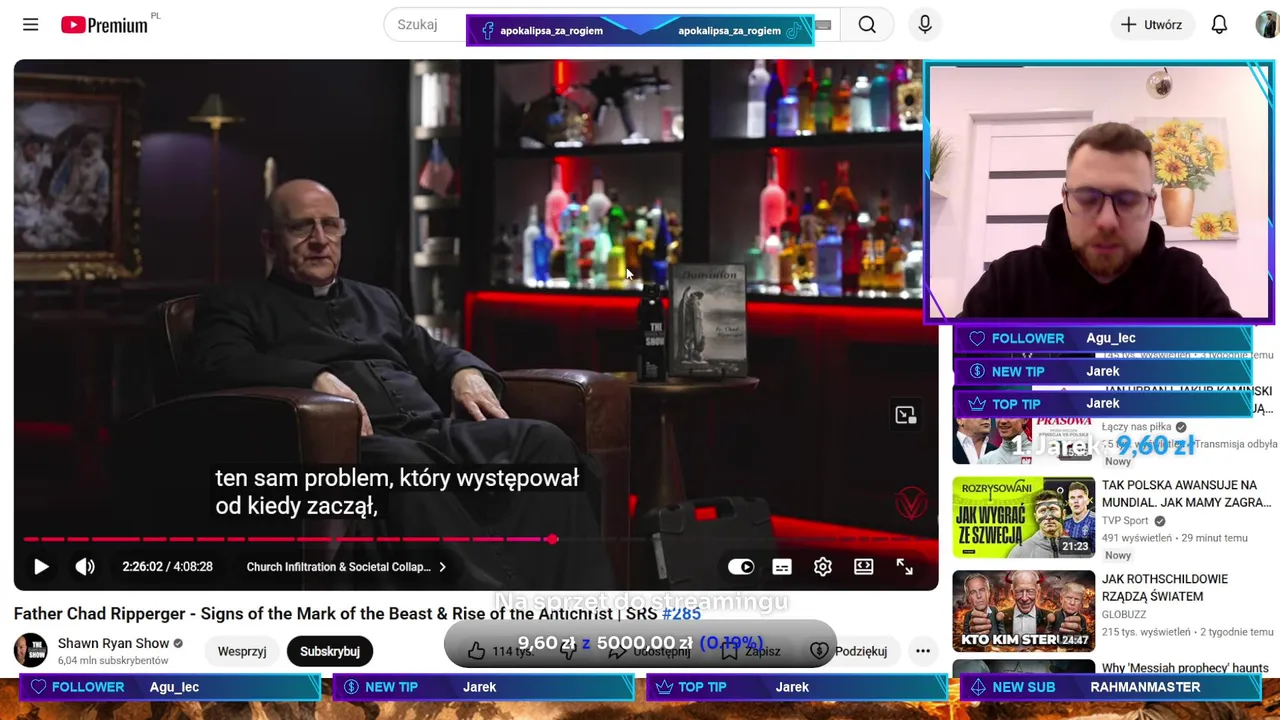This screenshot has width=1280, height=720.
Task: Start voice search with microphone icon
Action: (925, 25)
